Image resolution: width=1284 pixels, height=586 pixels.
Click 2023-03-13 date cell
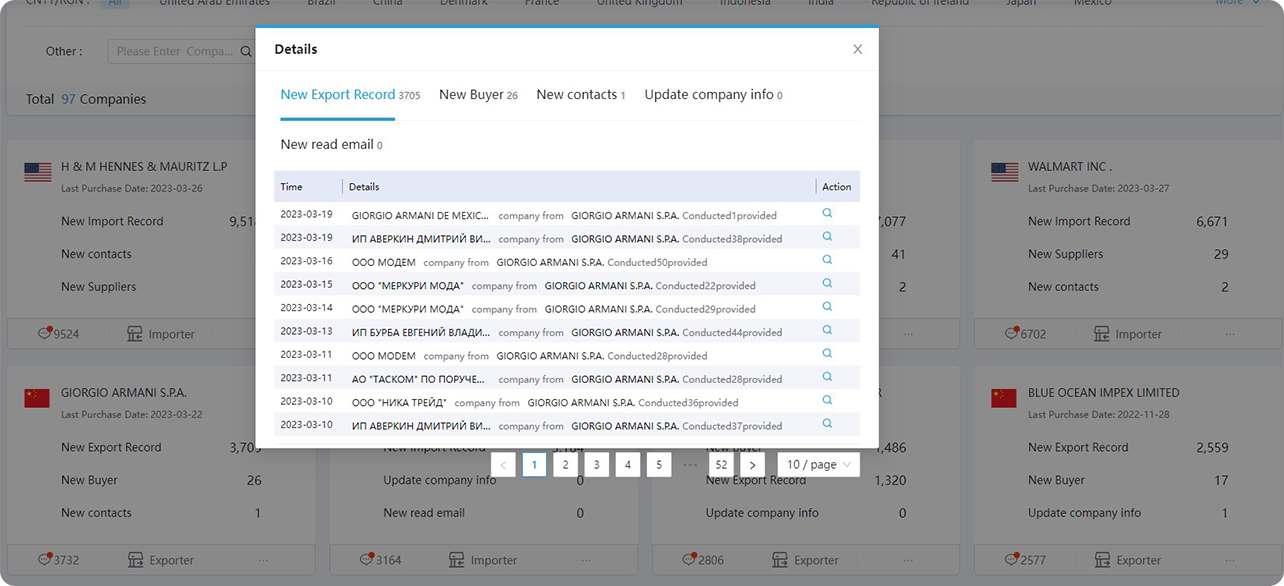(x=306, y=331)
